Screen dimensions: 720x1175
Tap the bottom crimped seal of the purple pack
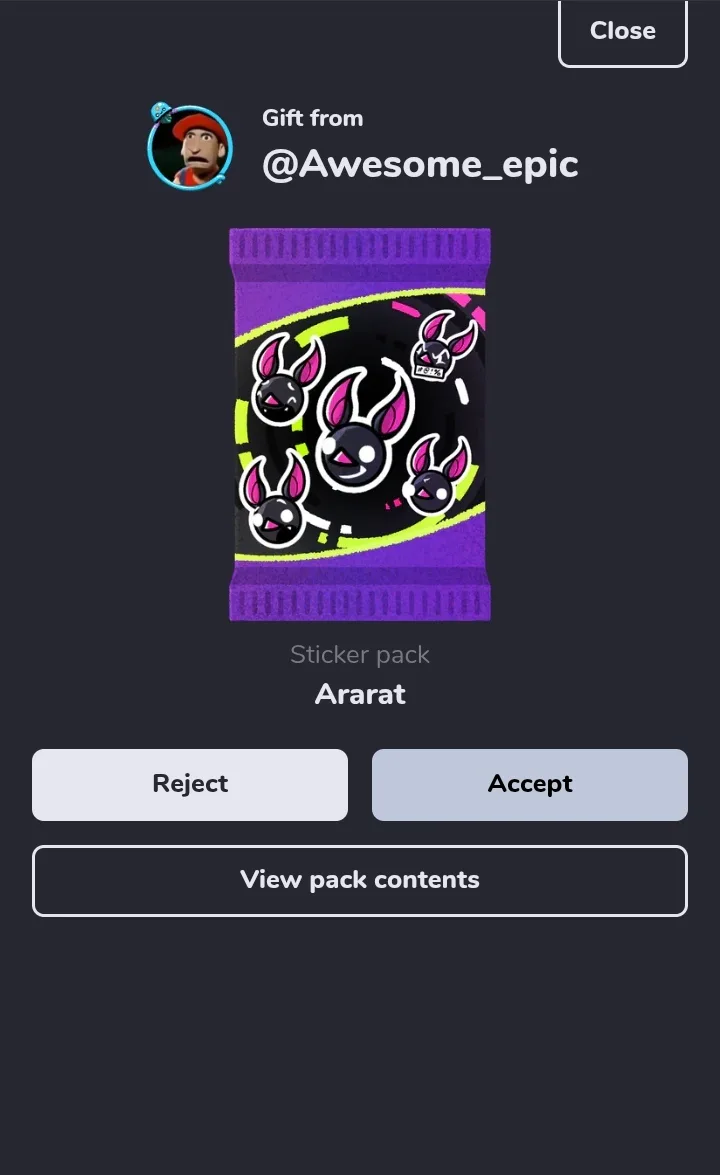360,603
